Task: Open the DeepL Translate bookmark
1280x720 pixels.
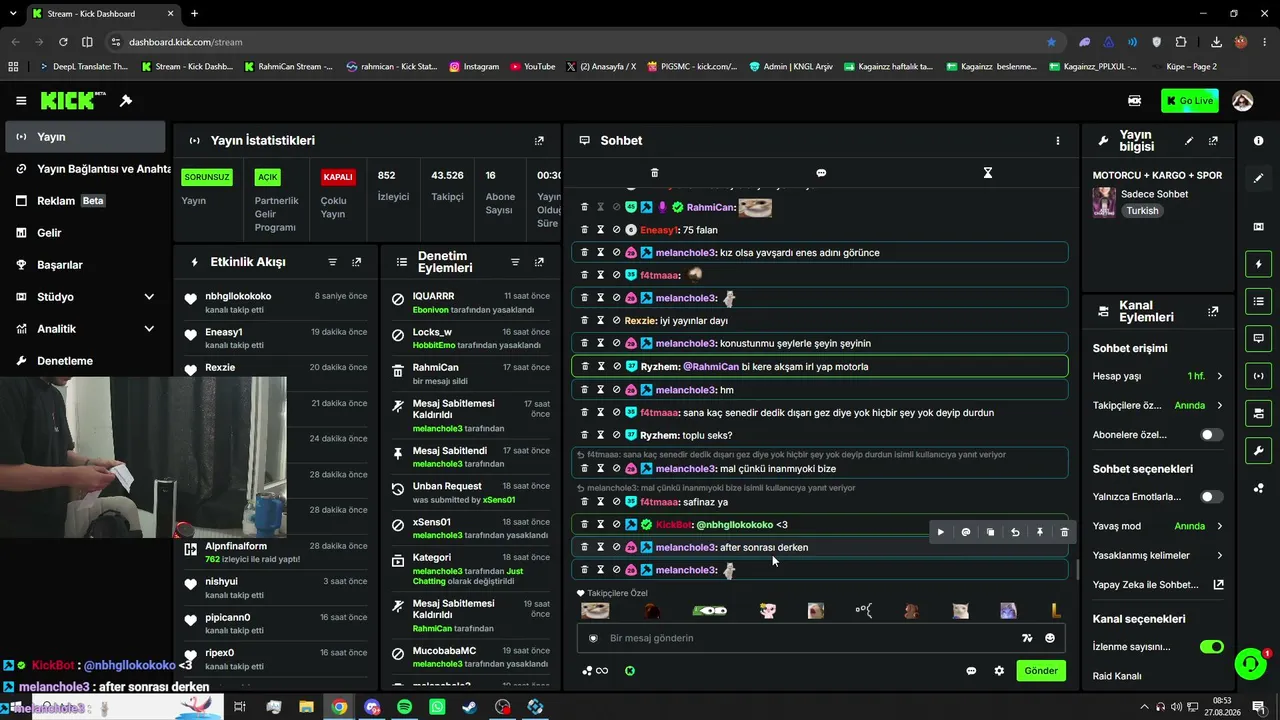Action: pos(83,67)
